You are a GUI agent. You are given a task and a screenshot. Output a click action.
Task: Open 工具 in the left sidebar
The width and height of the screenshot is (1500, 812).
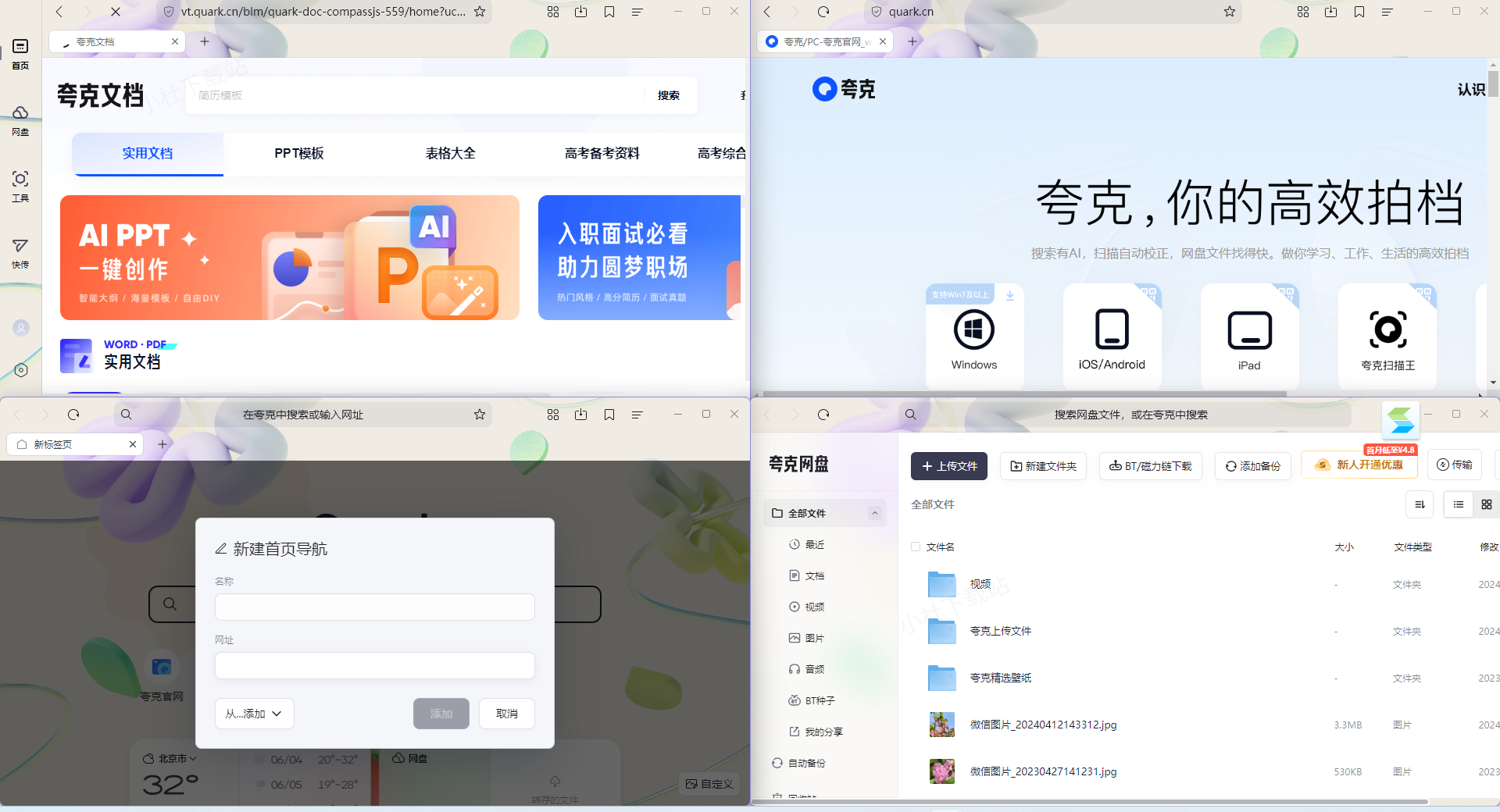[x=20, y=187]
